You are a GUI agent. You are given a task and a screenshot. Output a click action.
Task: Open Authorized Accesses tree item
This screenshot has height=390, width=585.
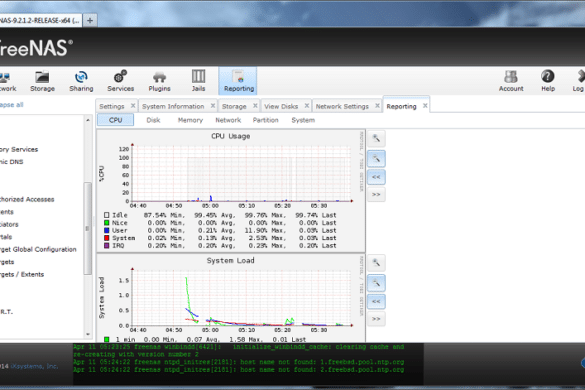click(x=27, y=199)
